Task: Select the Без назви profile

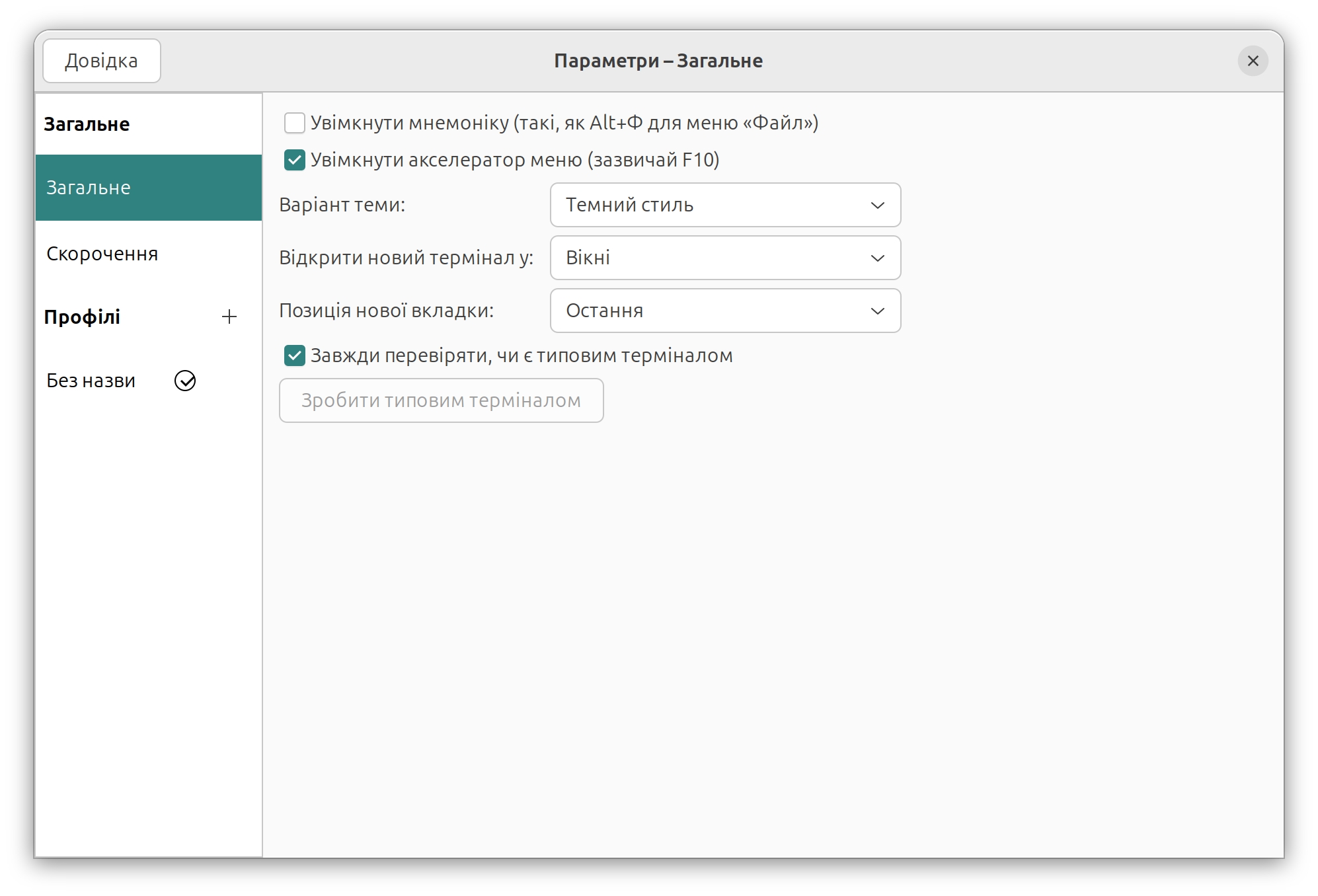Action: pos(91,381)
